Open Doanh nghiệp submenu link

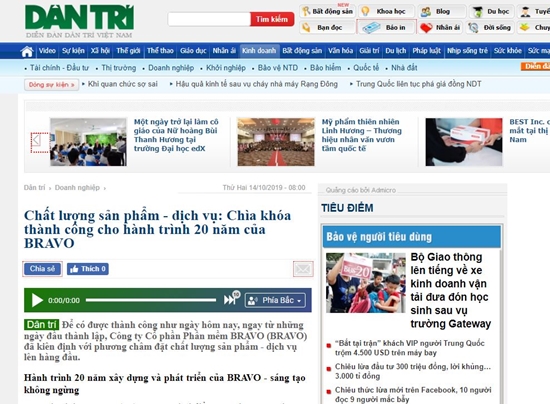171,68
